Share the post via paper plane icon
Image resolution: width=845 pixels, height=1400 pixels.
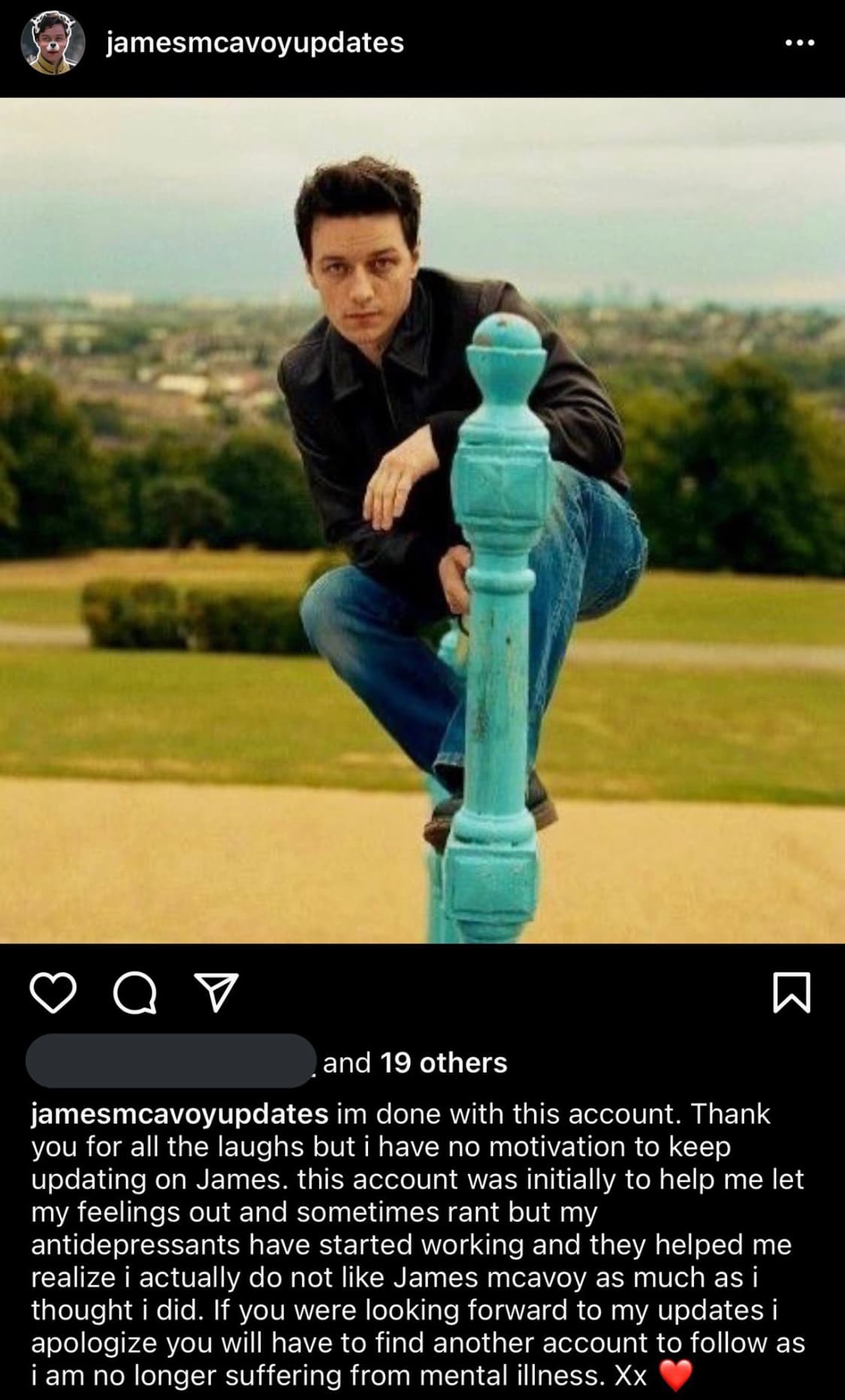click(x=216, y=992)
